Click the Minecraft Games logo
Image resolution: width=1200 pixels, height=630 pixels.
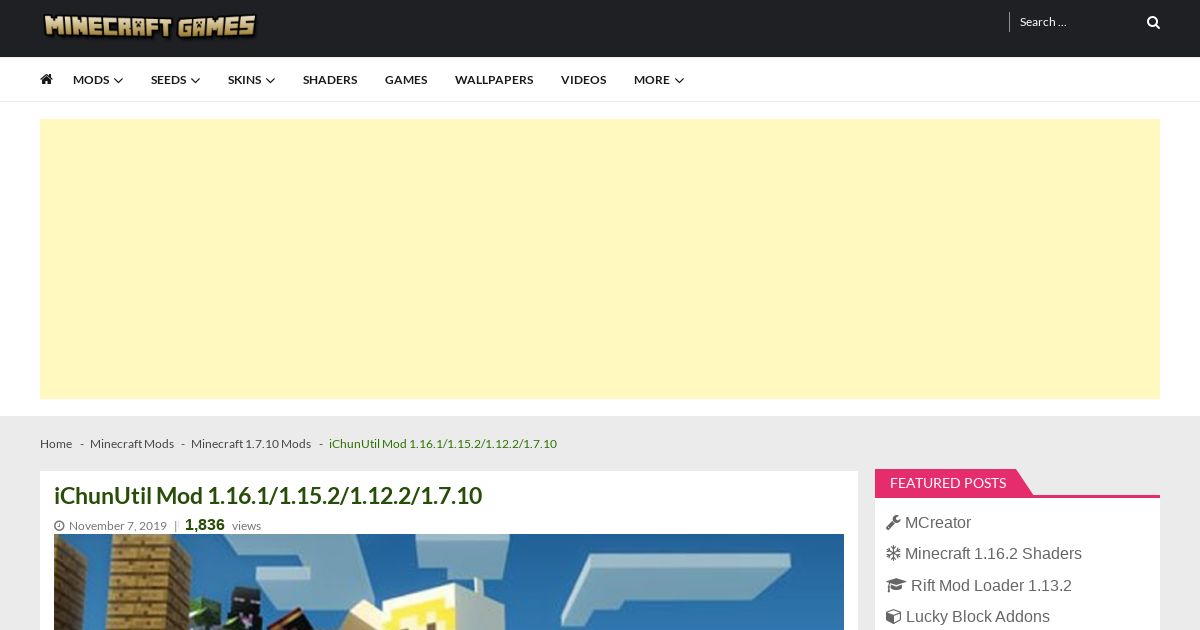150,25
